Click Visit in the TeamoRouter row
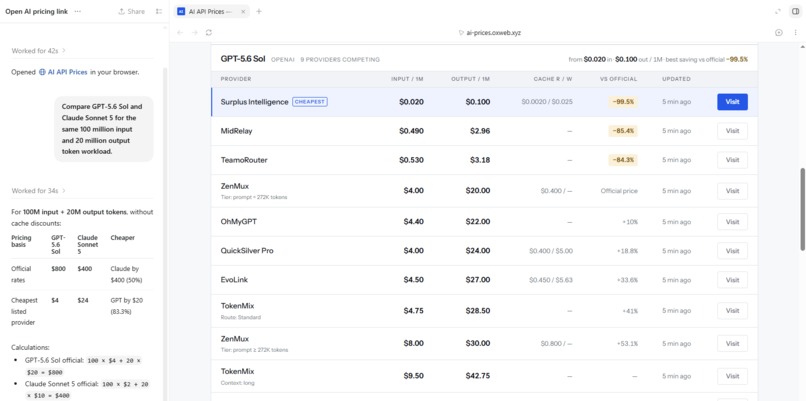806x401 pixels. (x=732, y=160)
